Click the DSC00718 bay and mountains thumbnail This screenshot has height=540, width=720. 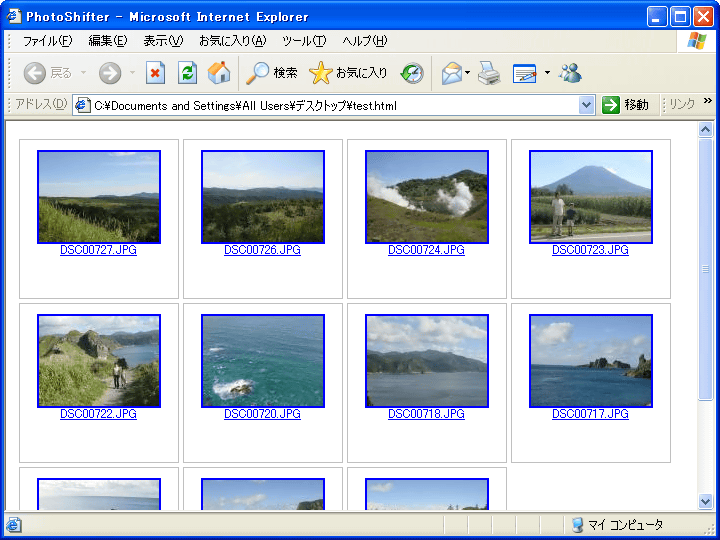(427, 361)
